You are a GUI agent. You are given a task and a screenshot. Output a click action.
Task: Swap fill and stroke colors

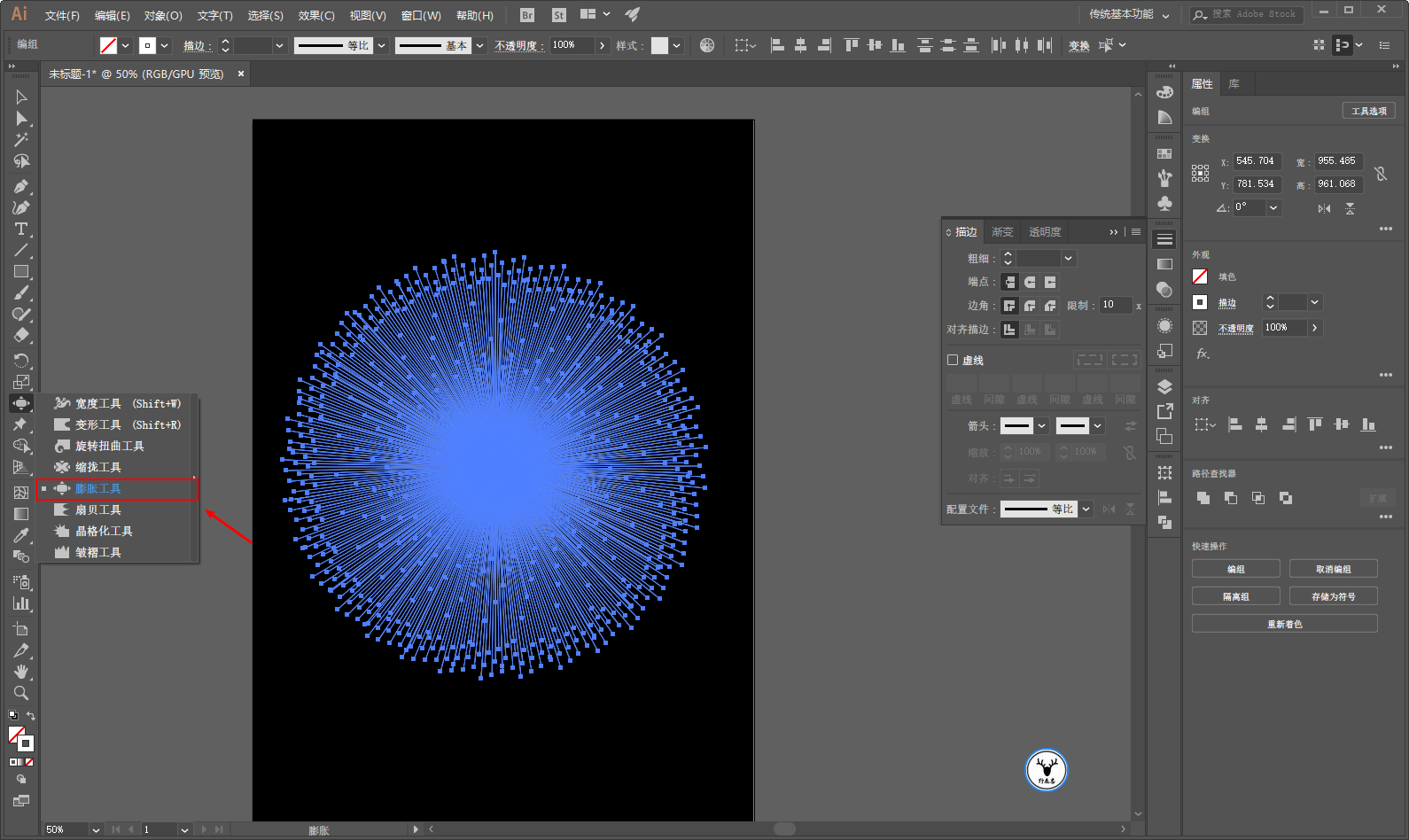pos(31,716)
